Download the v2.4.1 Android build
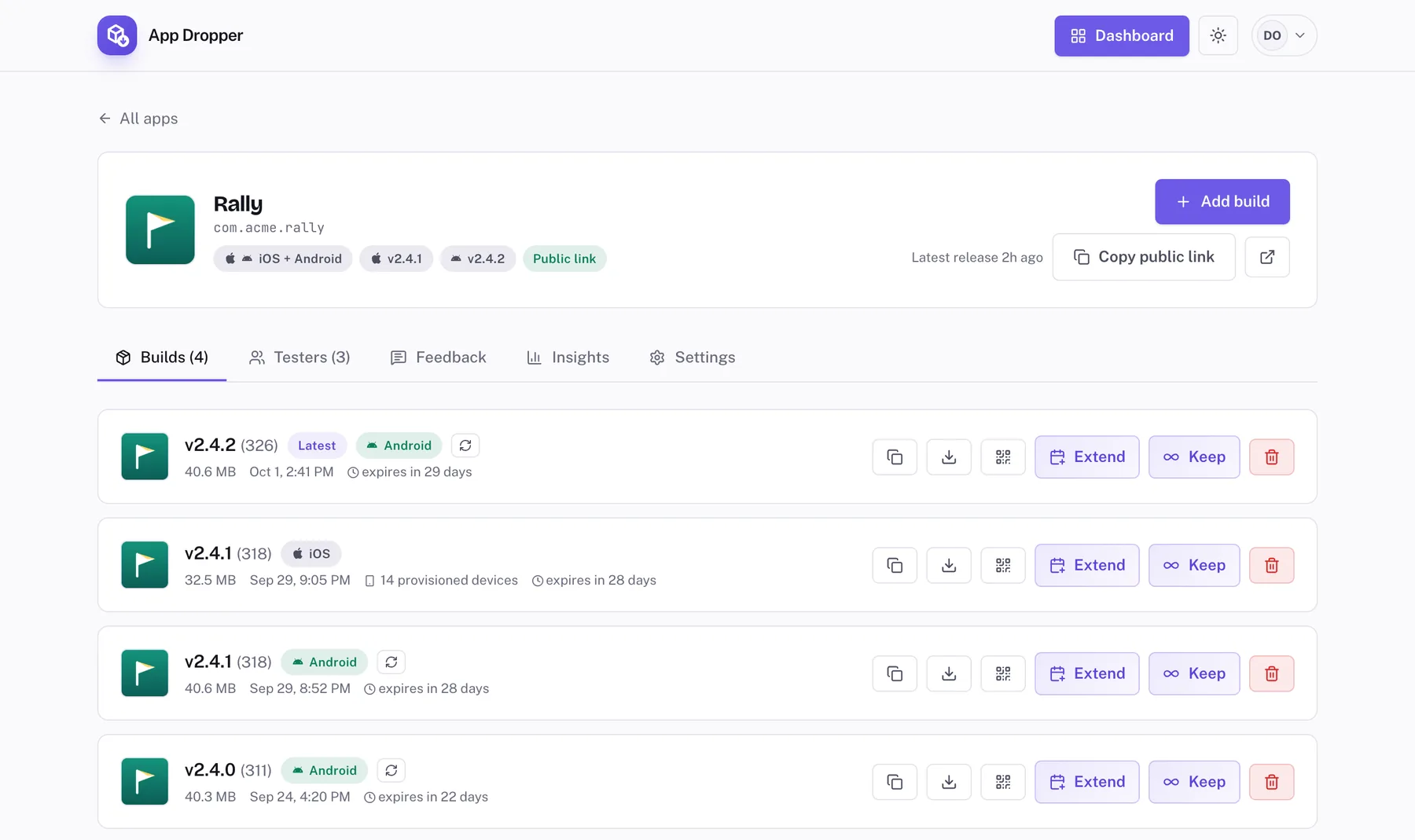 click(949, 673)
